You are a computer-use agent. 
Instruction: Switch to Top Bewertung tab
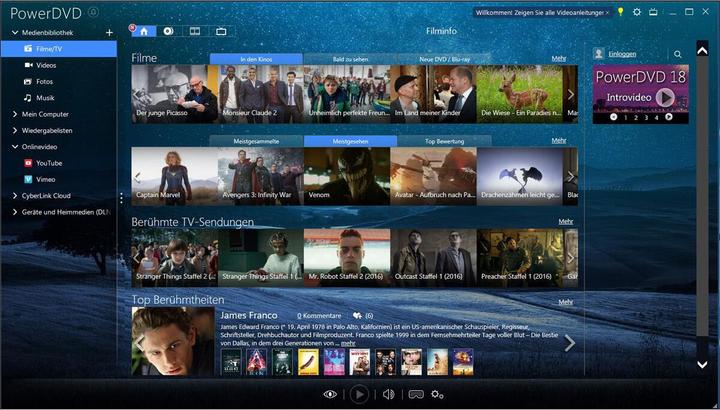click(444, 141)
